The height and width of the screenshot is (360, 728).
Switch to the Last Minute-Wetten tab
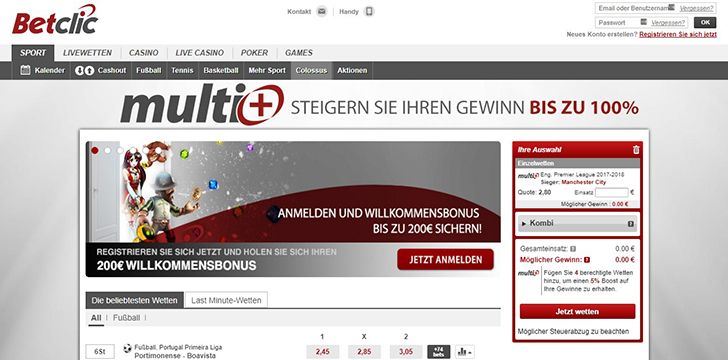pyautogui.click(x=226, y=301)
